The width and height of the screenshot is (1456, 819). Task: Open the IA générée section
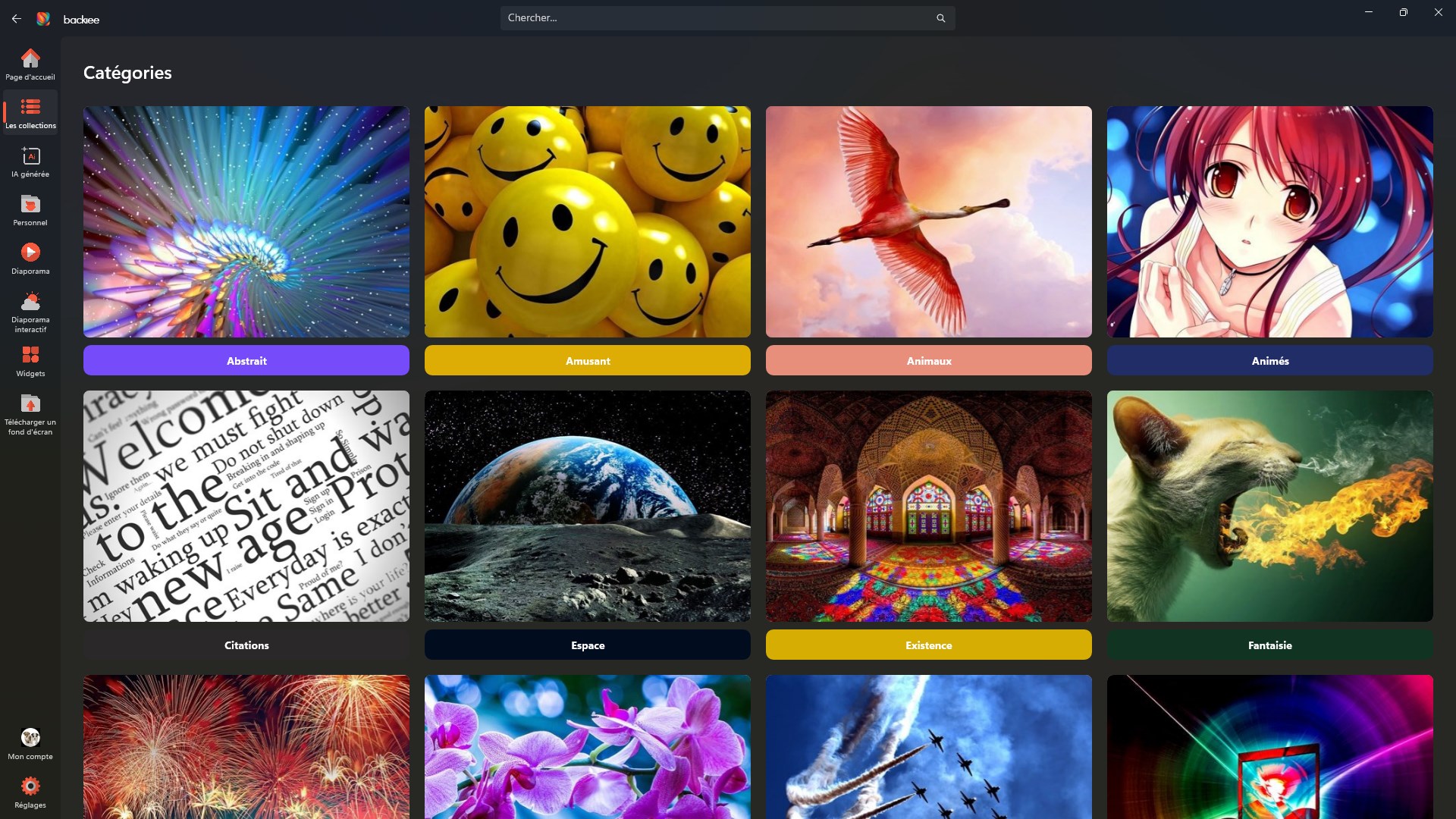click(30, 157)
